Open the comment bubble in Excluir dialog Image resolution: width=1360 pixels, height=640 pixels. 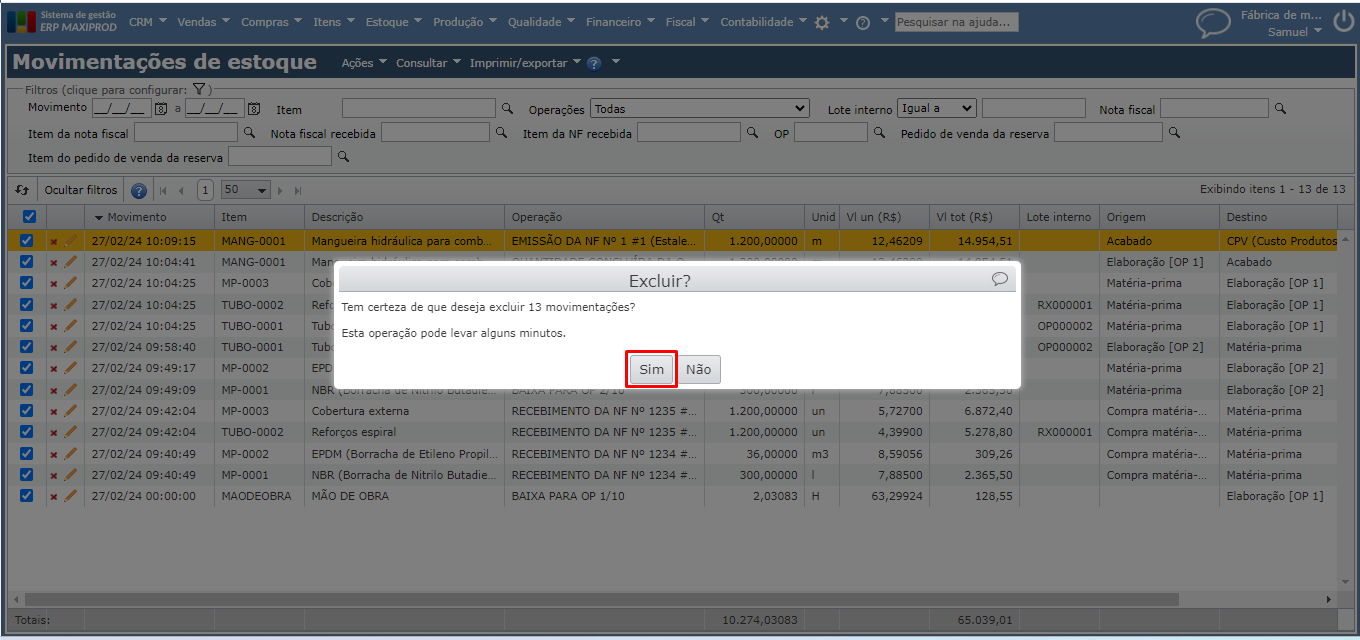tap(999, 279)
